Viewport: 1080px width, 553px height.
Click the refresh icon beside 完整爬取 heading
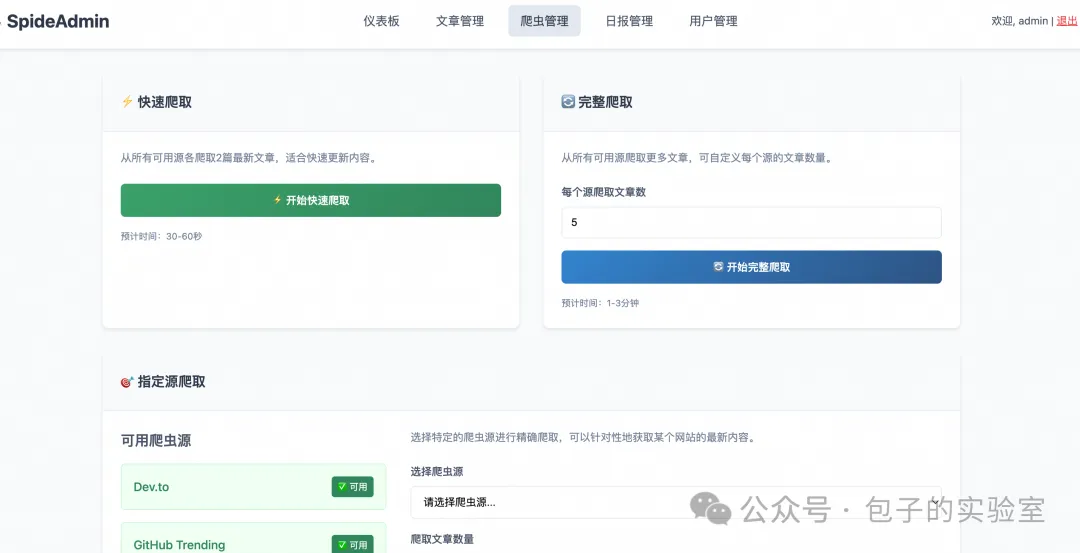(x=568, y=102)
